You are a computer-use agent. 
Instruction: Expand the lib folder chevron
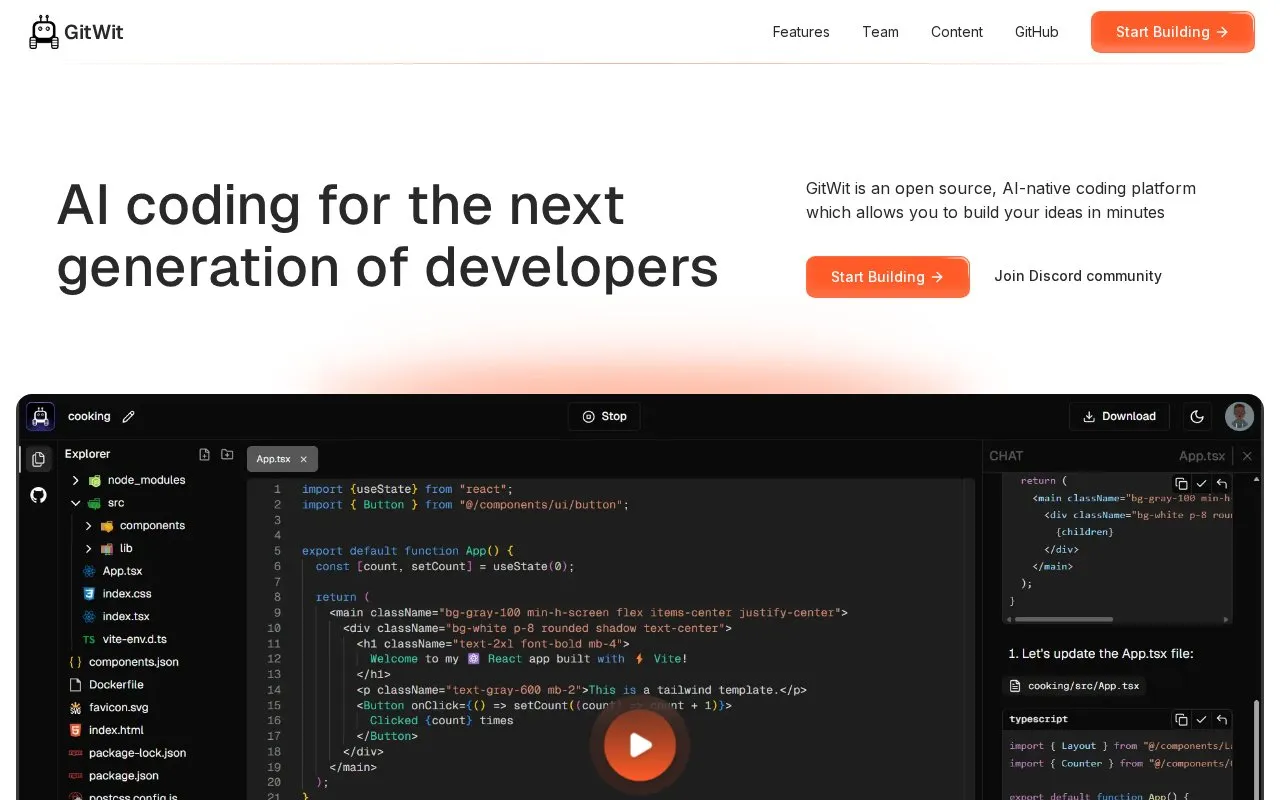pos(88,548)
